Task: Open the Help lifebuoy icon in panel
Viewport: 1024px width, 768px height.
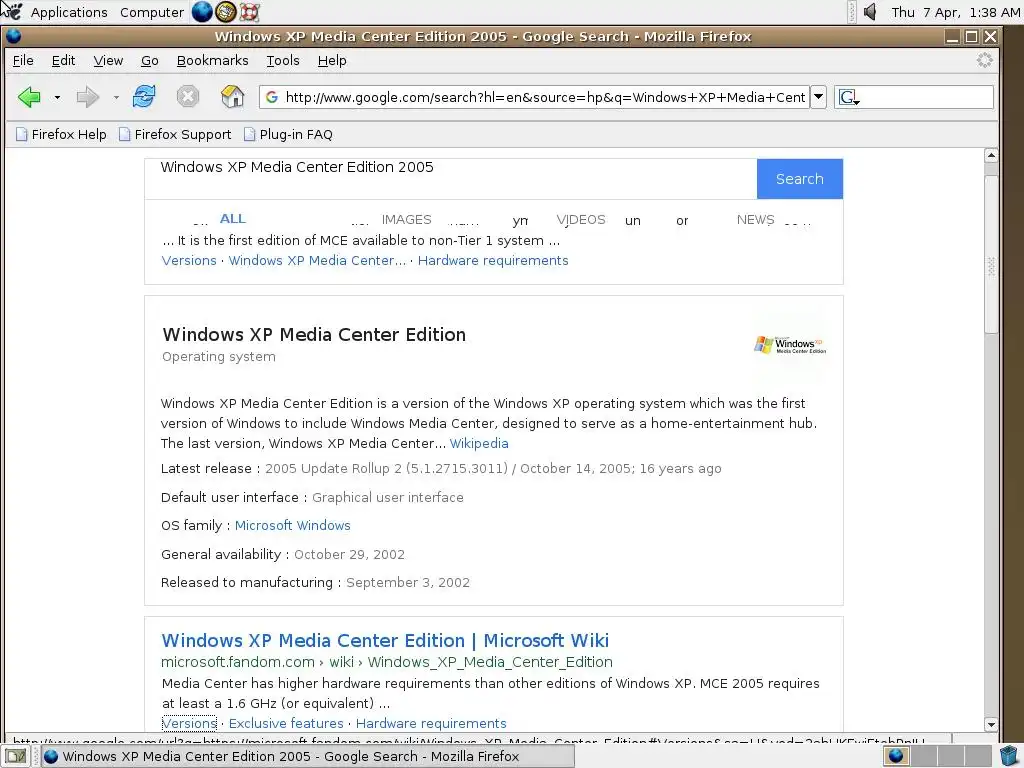Action: [249, 12]
